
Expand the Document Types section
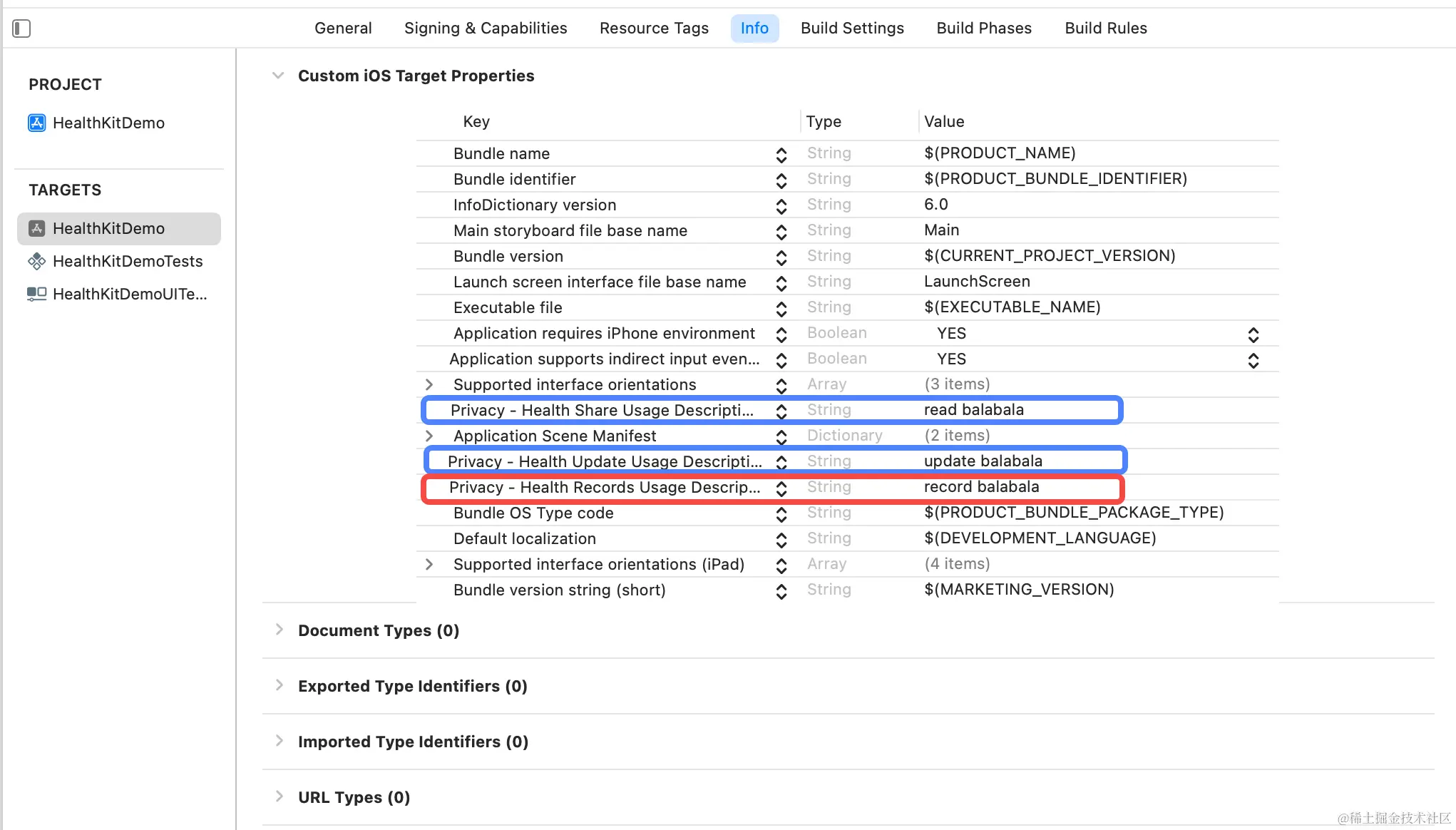[280, 630]
